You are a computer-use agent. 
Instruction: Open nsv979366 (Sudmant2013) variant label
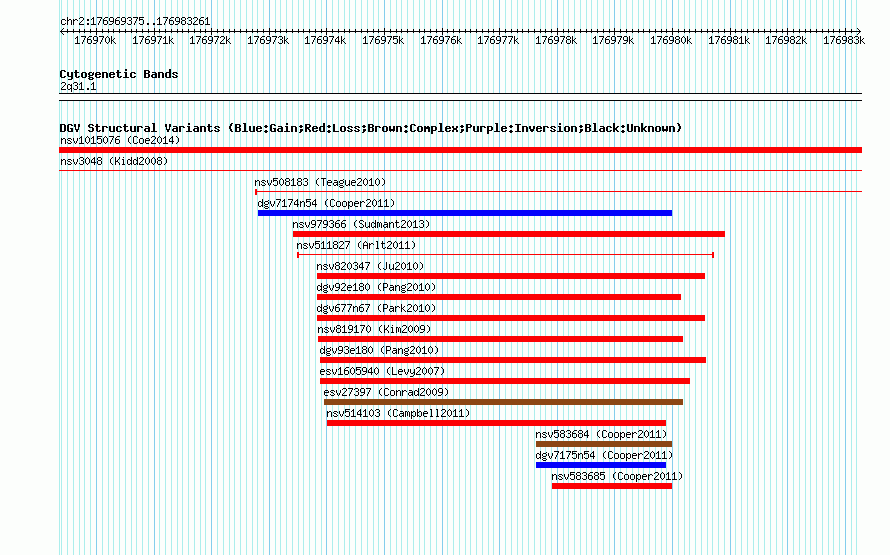pos(362,224)
